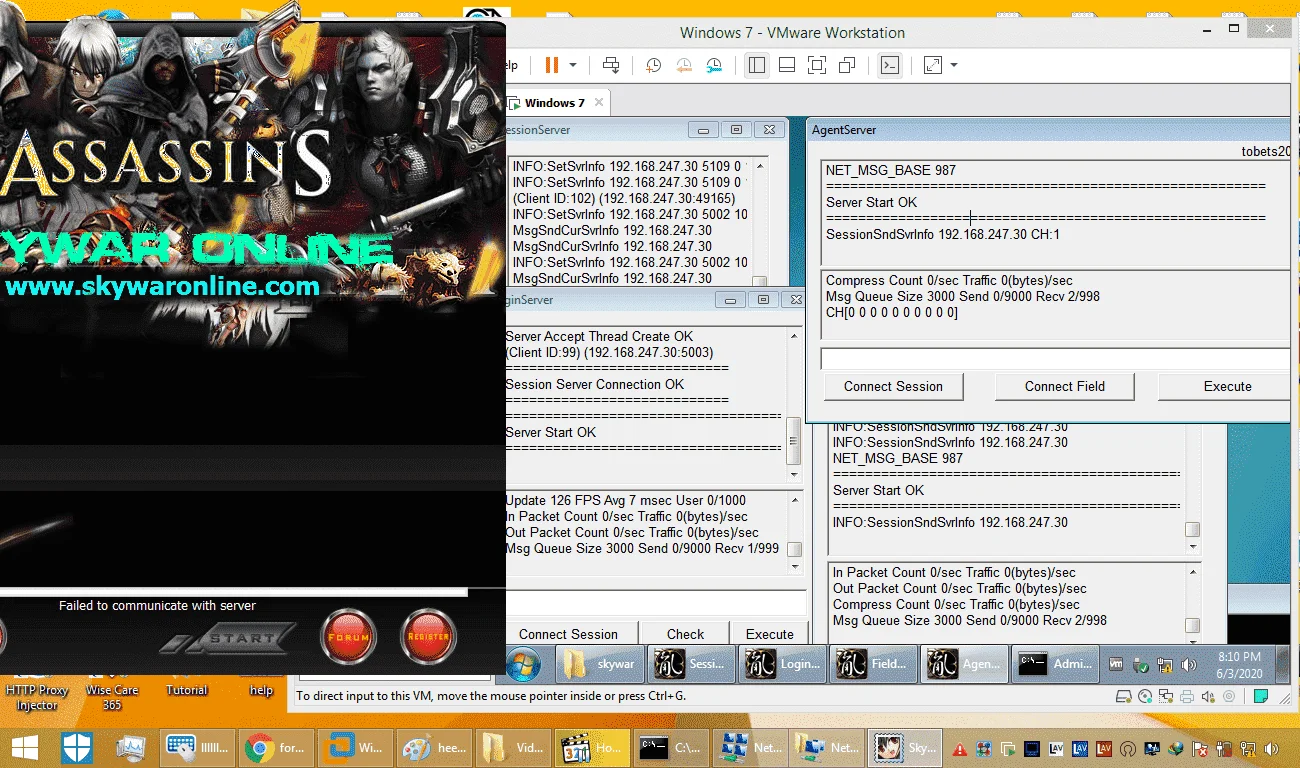This screenshot has width=1300, height=768.
Task: Enter VMware full screen mode
Action: pyautogui.click(x=817, y=65)
